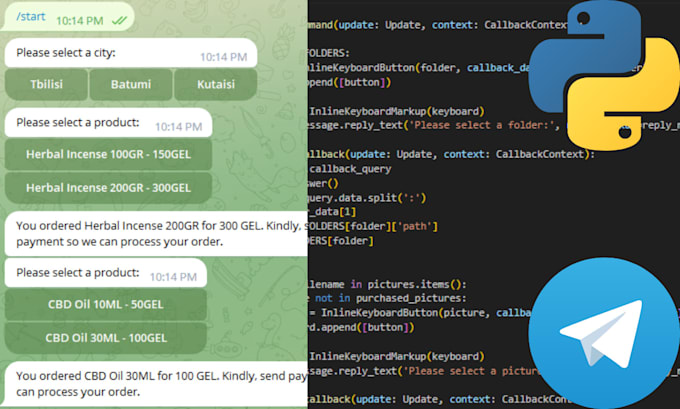The height and width of the screenshot is (409, 680).
Task: Click the CBD Oil order confirmation message
Action: coord(155,382)
